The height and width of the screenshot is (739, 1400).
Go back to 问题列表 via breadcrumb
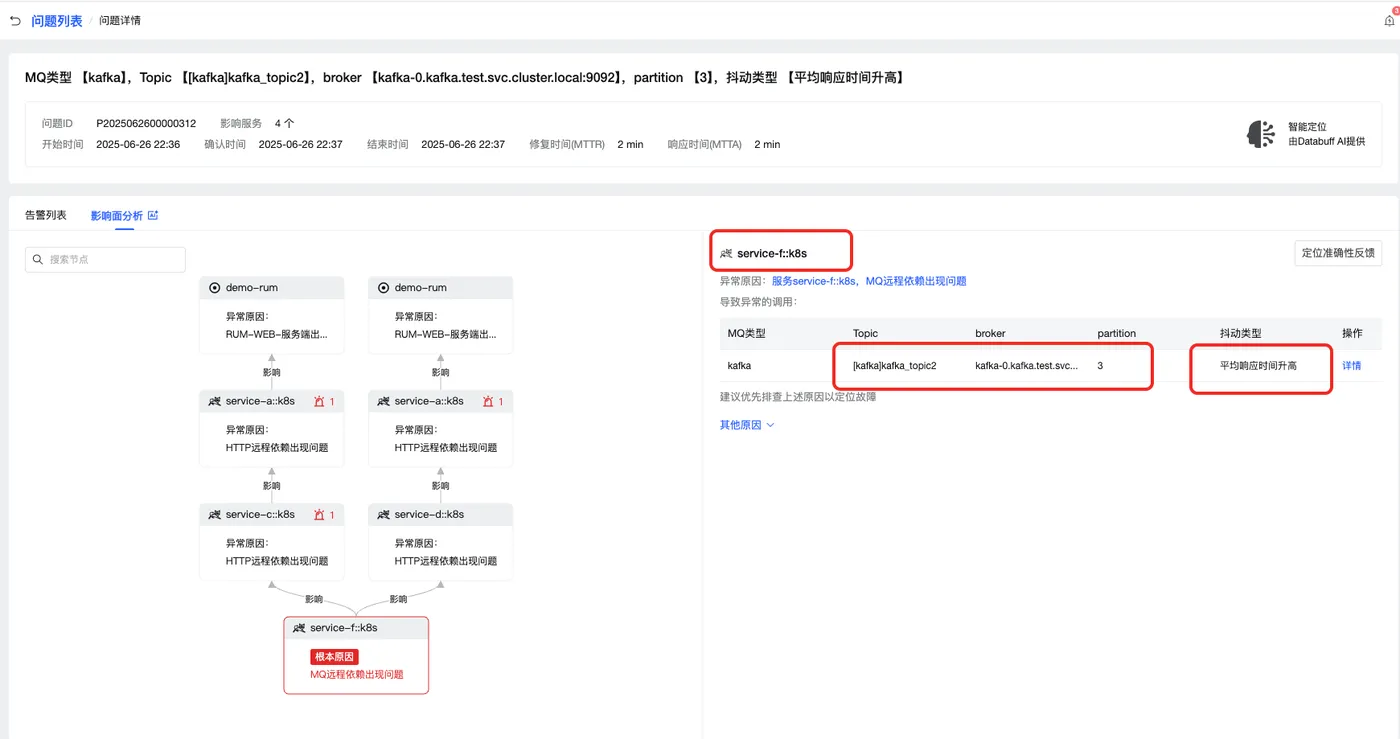pyautogui.click(x=57, y=21)
